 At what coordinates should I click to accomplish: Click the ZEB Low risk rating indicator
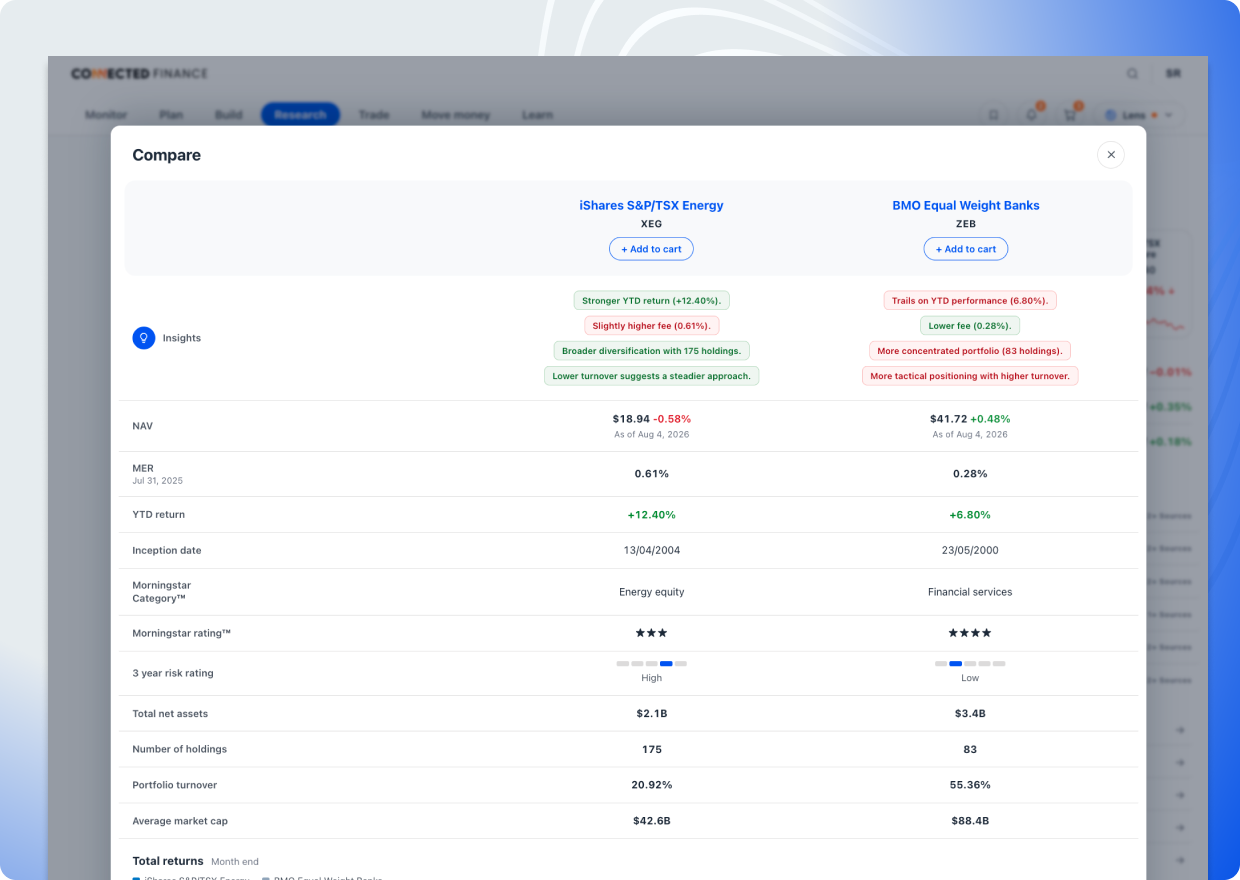pyautogui.click(x=970, y=670)
